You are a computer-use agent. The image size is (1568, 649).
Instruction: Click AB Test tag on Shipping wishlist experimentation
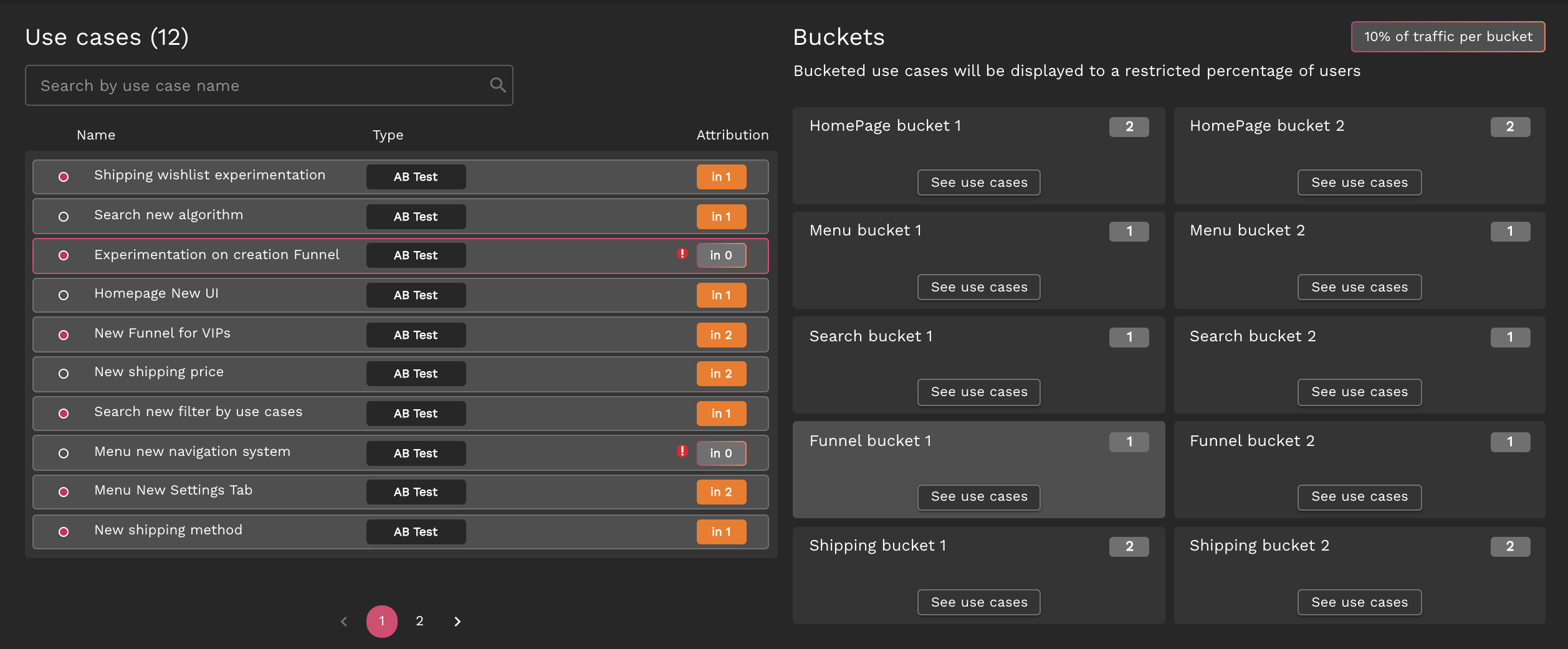coord(416,177)
